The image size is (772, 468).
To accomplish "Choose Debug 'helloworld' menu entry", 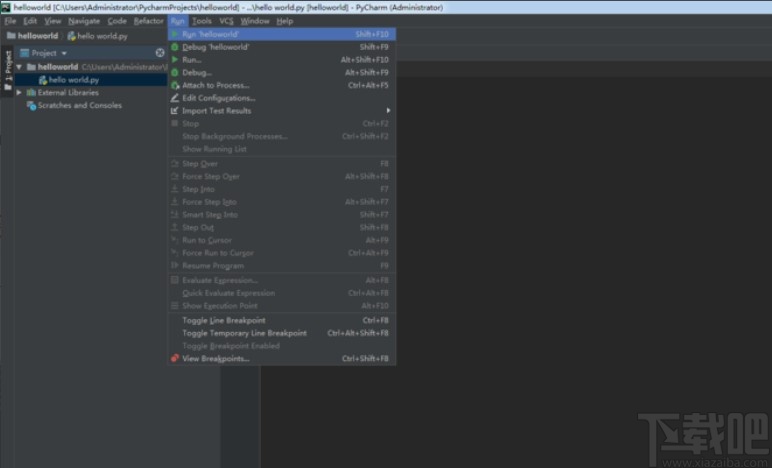I will 282,47.
